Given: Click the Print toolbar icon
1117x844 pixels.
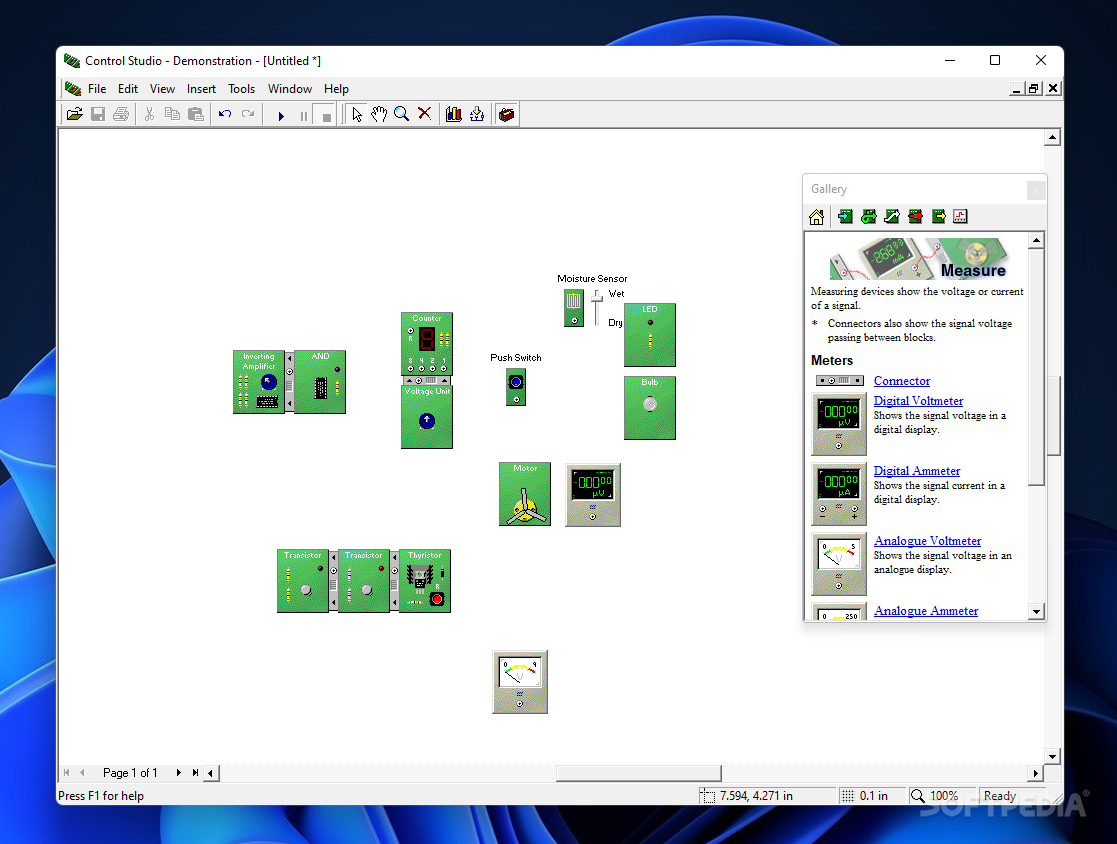Looking at the screenshot, I should (x=121, y=114).
